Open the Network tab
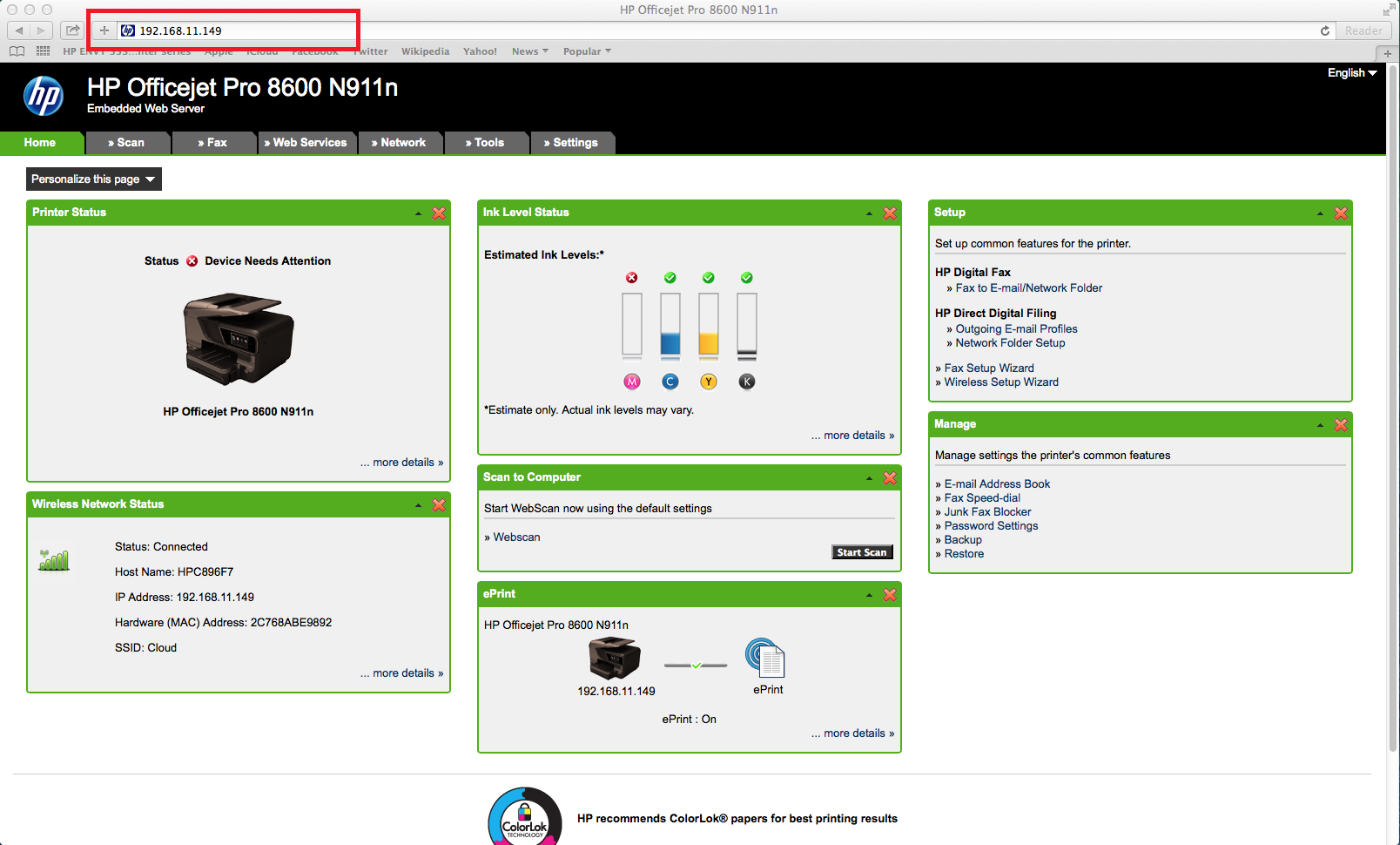This screenshot has height=845, width=1400. pos(400,143)
